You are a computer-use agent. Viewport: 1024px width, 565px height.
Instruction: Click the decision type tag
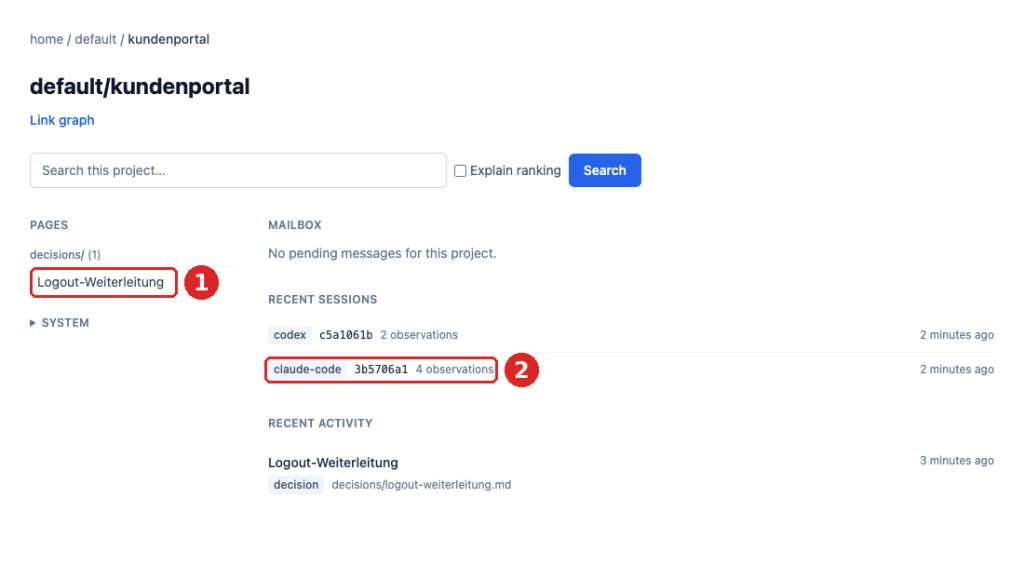[296, 485]
